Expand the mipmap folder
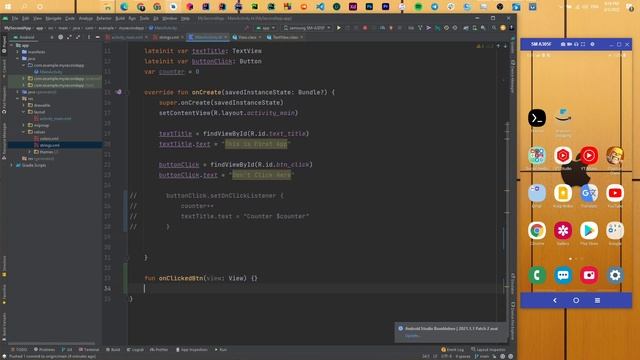The width and height of the screenshot is (640, 360). (24, 125)
